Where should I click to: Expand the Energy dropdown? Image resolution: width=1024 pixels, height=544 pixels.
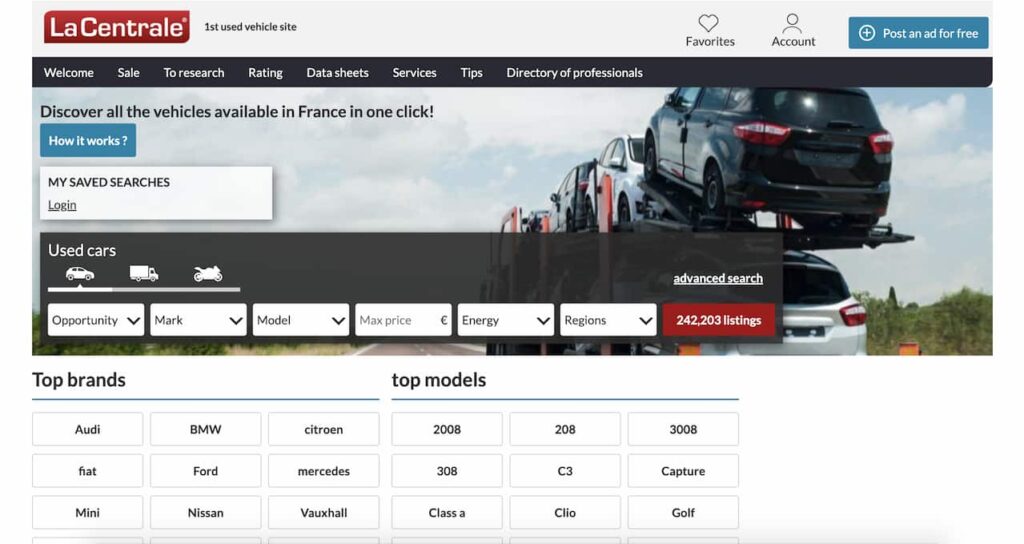tap(506, 320)
